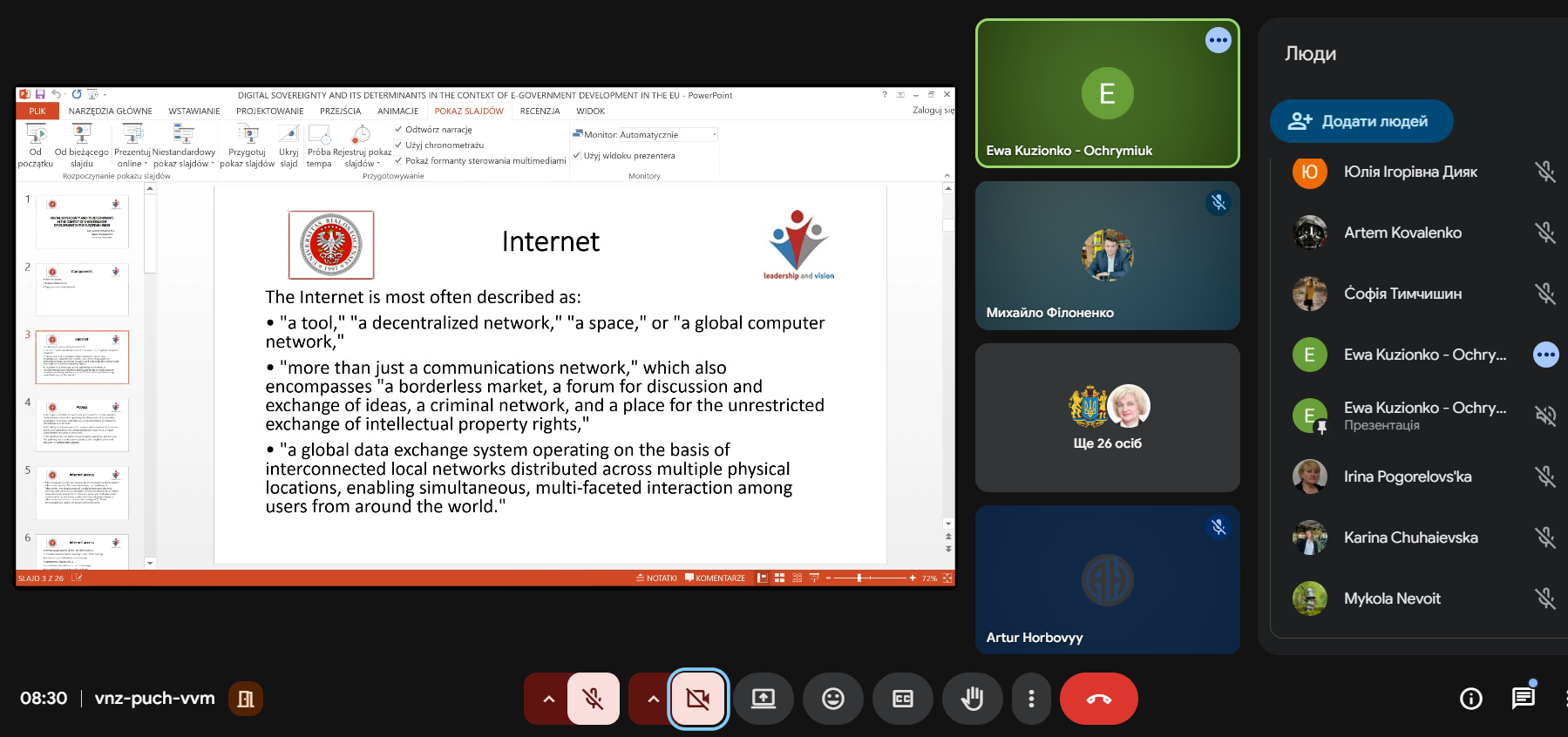Expand microphone audio settings arrow
1568x737 pixels.
coord(548,699)
